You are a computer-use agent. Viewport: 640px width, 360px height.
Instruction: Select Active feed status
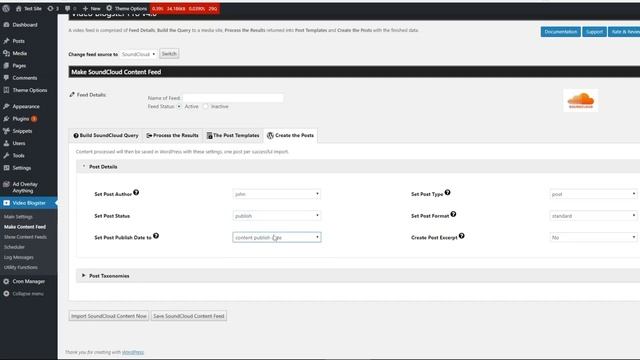(179, 107)
